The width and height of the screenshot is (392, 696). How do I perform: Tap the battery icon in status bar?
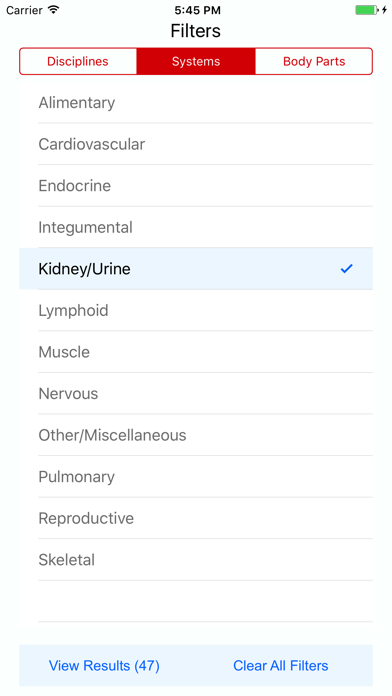click(x=366, y=10)
